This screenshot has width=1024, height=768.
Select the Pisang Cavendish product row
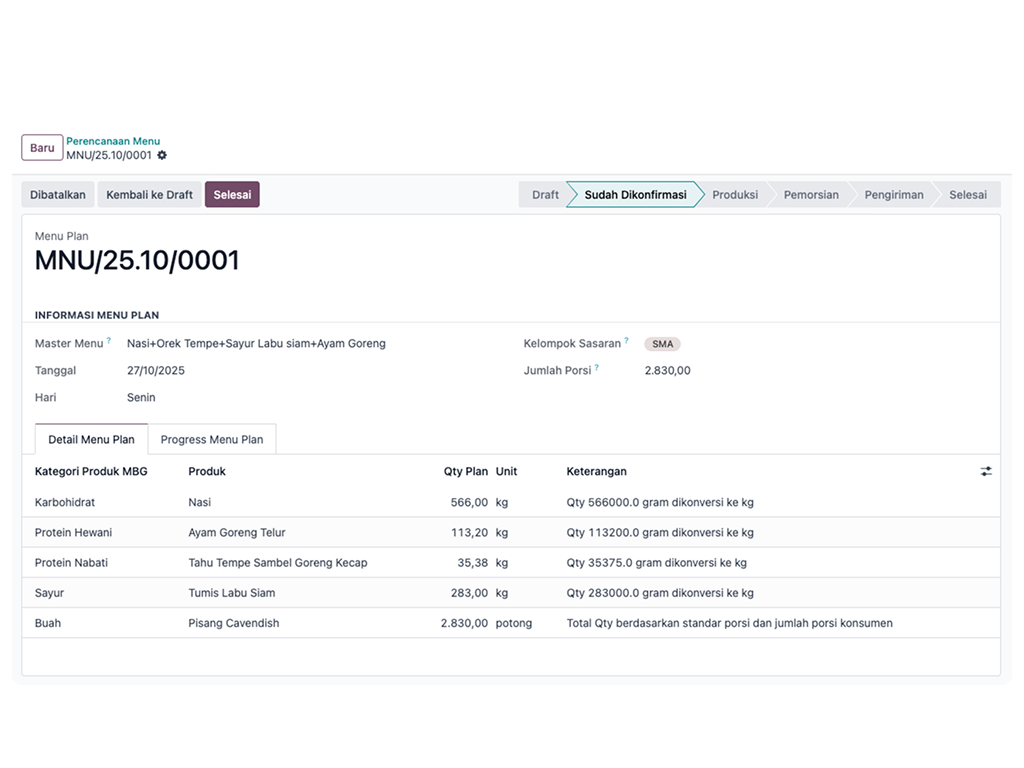234,623
